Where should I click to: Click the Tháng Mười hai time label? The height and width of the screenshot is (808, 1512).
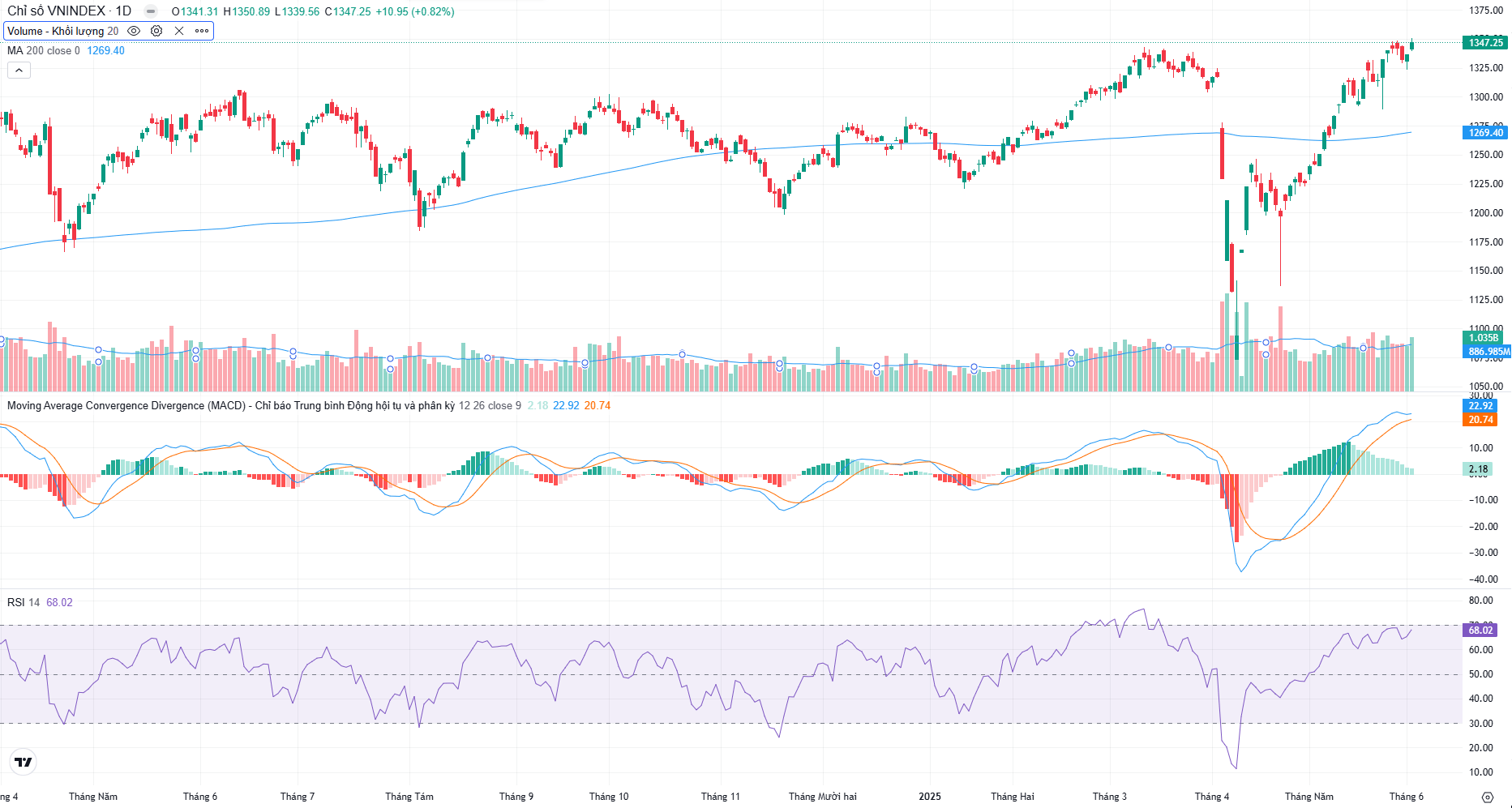(823, 797)
